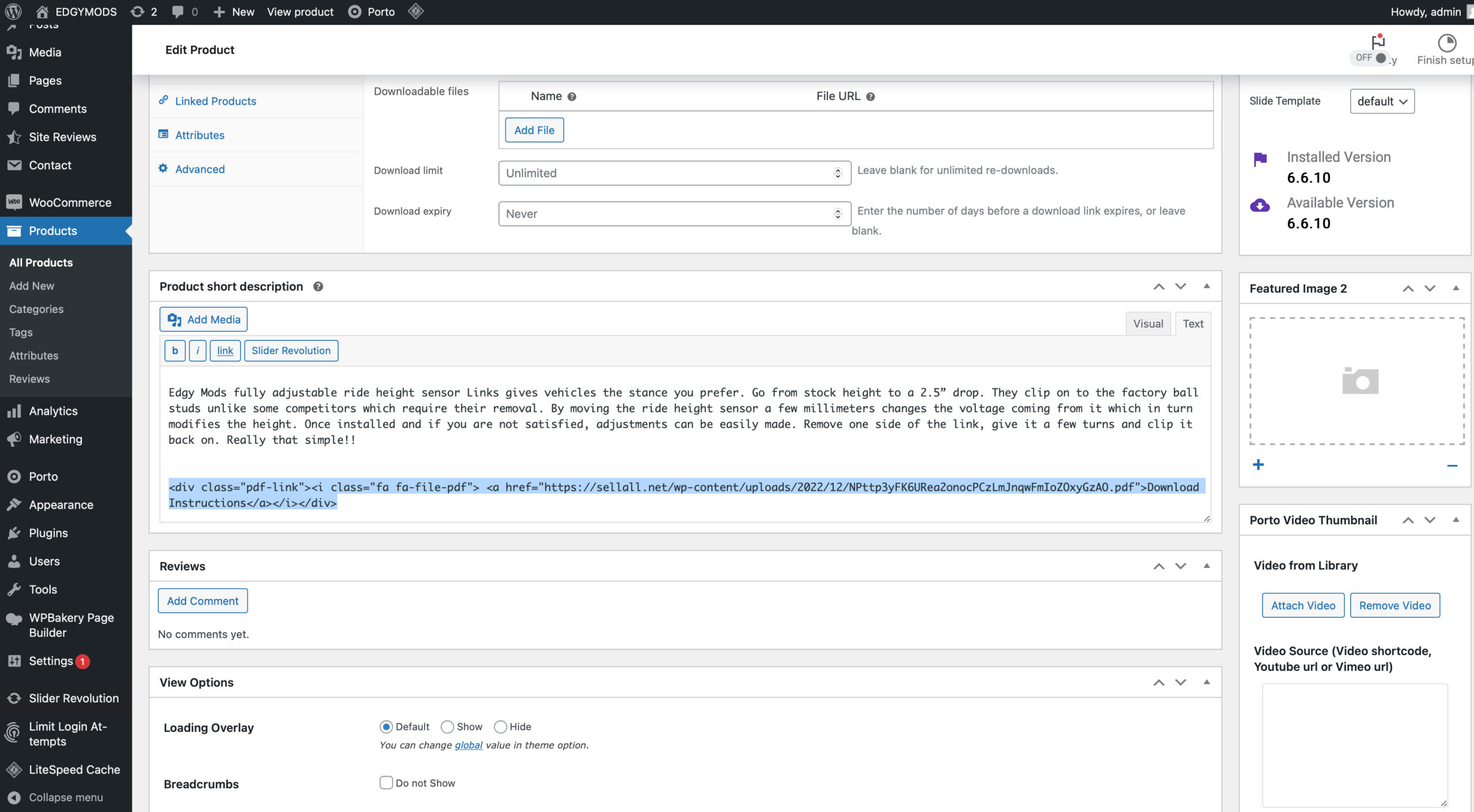Click the global link in Loading Overlay hint
This screenshot has width=1474, height=812.
469,745
